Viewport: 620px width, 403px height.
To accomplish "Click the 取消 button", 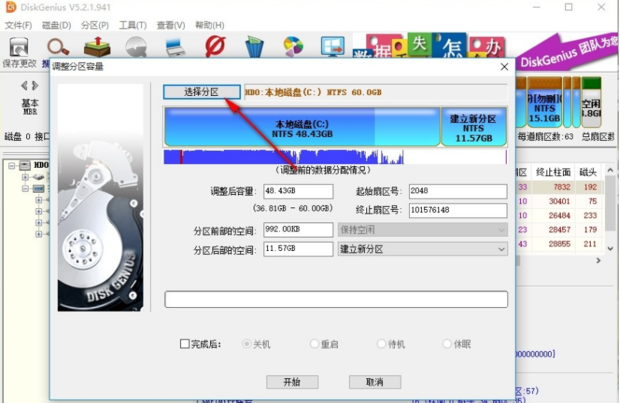I will click(375, 382).
